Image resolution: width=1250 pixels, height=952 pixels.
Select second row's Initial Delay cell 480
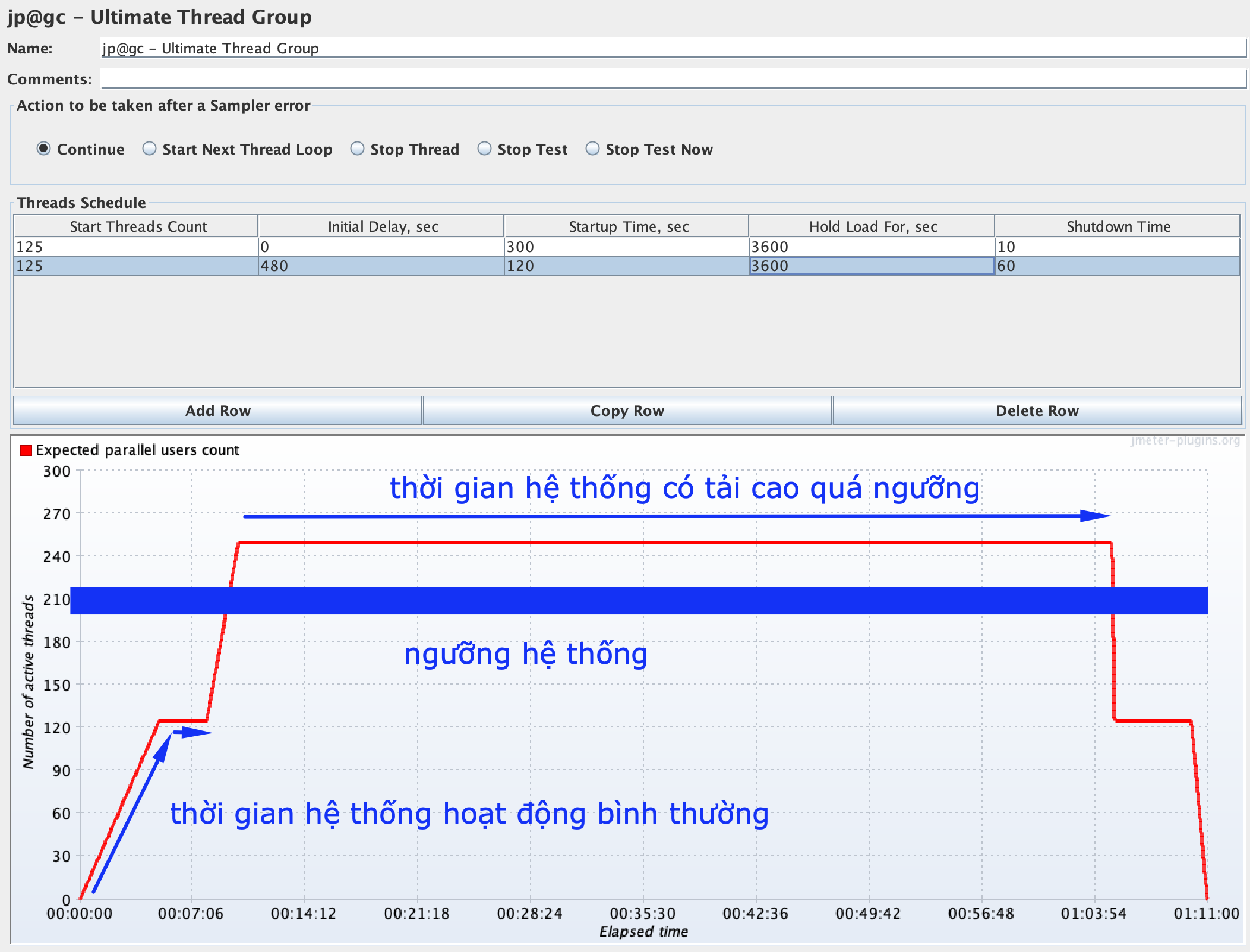(x=380, y=266)
